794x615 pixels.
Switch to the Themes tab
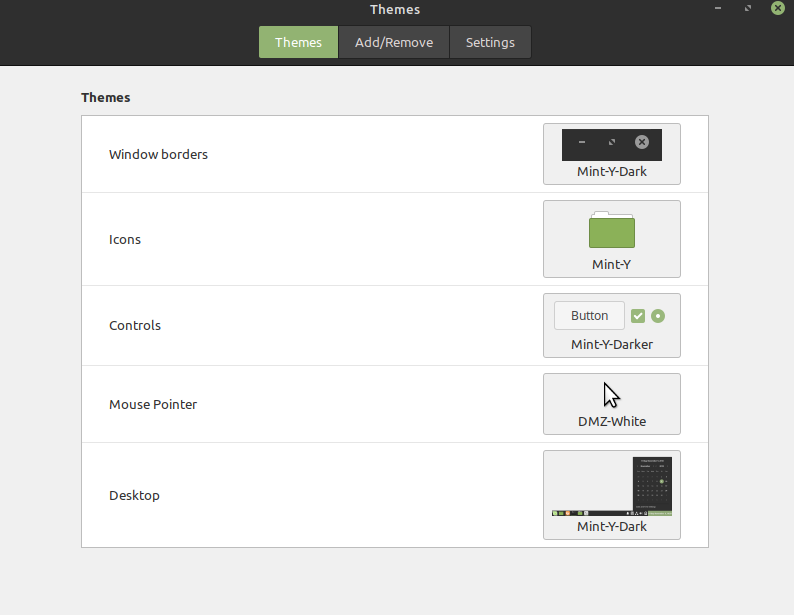point(298,42)
